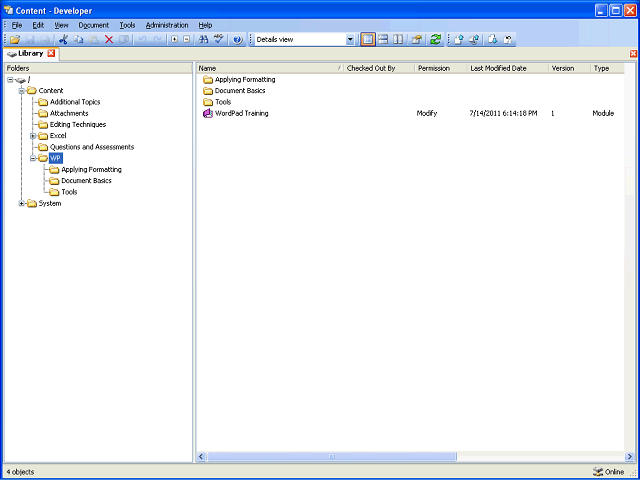Click the Collapse all toolbar icon
Screen dimensions: 640x480
coord(187,40)
